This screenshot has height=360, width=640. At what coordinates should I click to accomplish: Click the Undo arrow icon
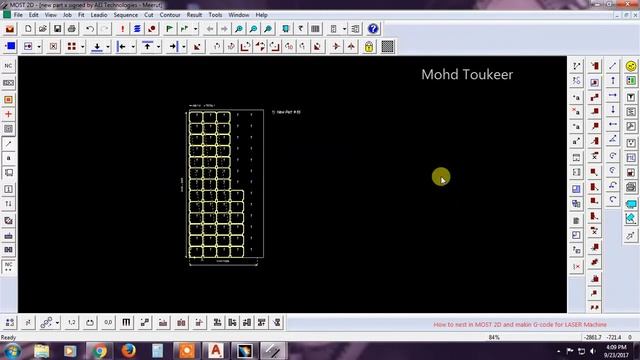tap(90, 29)
